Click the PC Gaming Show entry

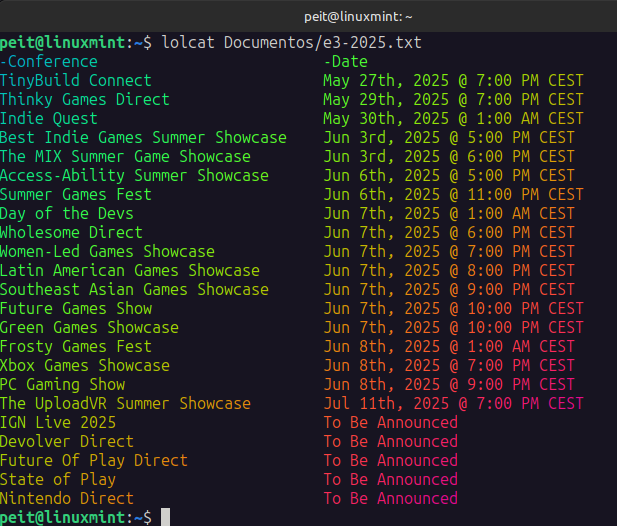[63, 385]
